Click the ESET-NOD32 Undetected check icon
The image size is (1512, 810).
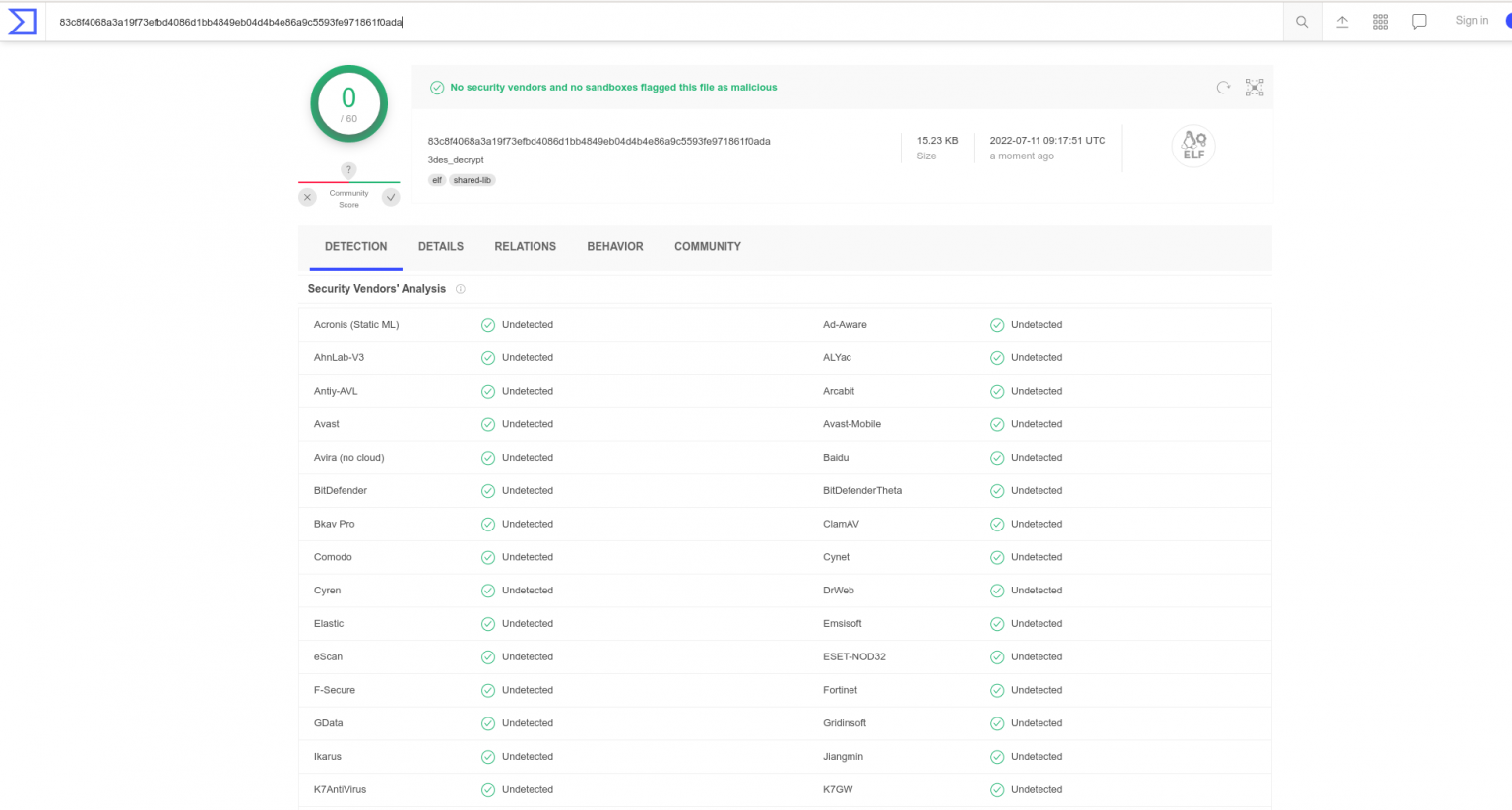tap(997, 657)
